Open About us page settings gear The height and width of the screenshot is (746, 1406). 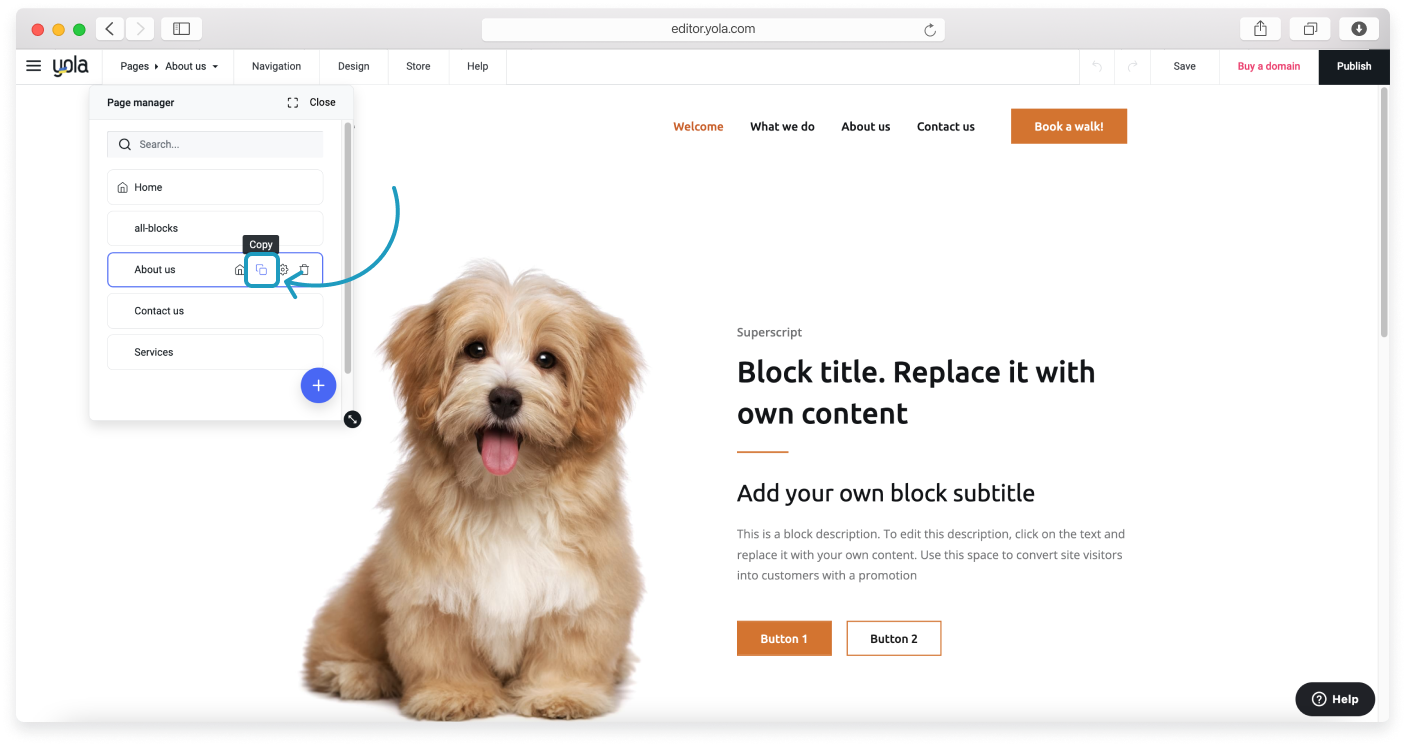pyautogui.click(x=284, y=270)
